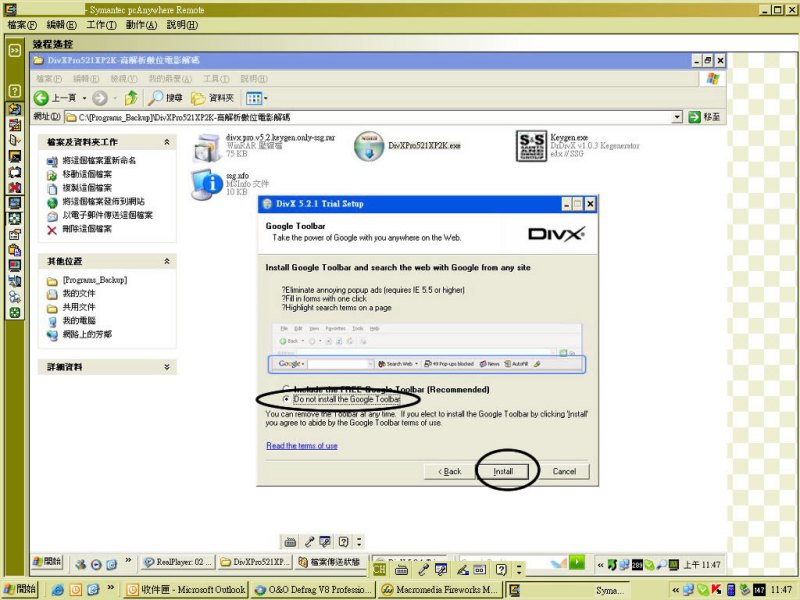Click the pcAnywhere icon in the window title bar
The image size is (800, 600).
point(10,9)
